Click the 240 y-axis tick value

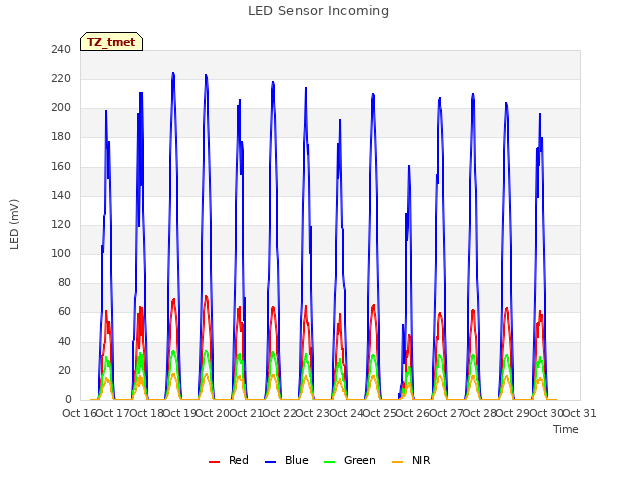(x=61, y=49)
